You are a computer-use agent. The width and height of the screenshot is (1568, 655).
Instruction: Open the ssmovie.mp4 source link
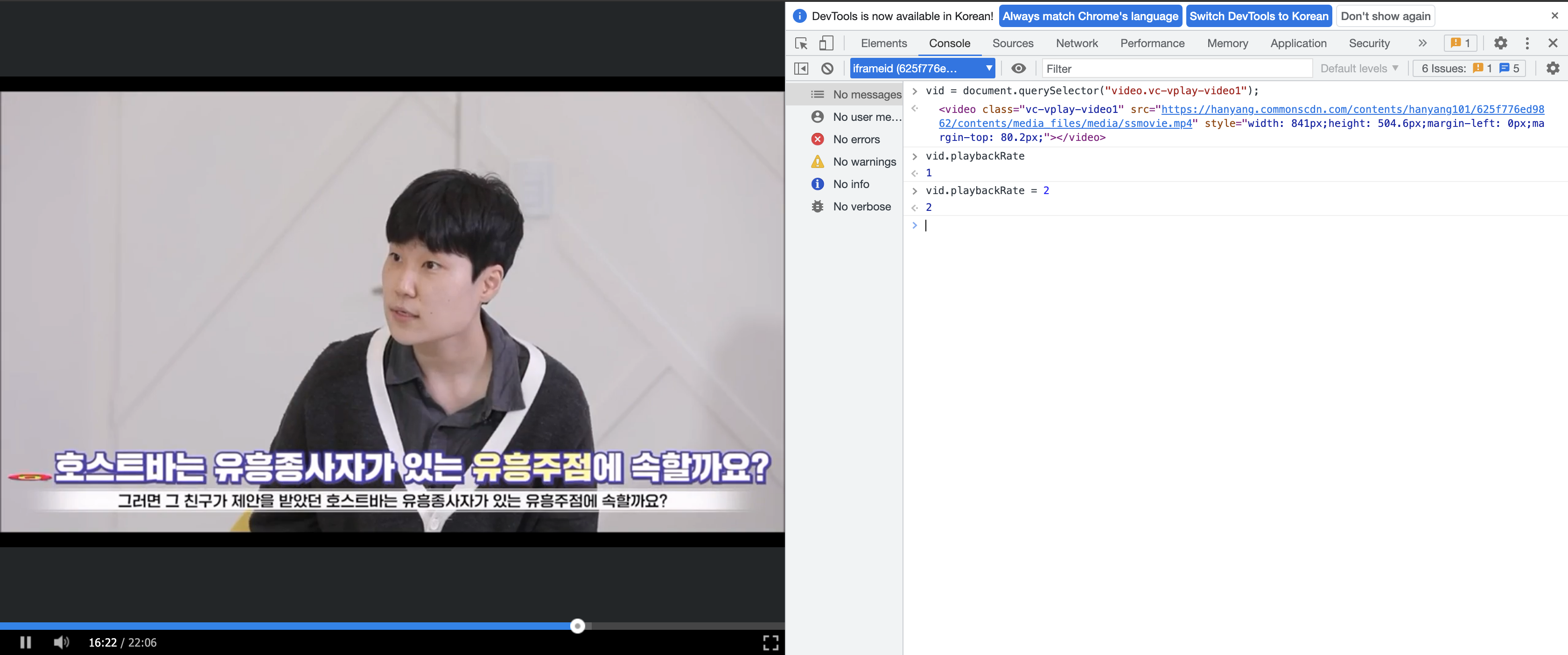coord(1065,124)
